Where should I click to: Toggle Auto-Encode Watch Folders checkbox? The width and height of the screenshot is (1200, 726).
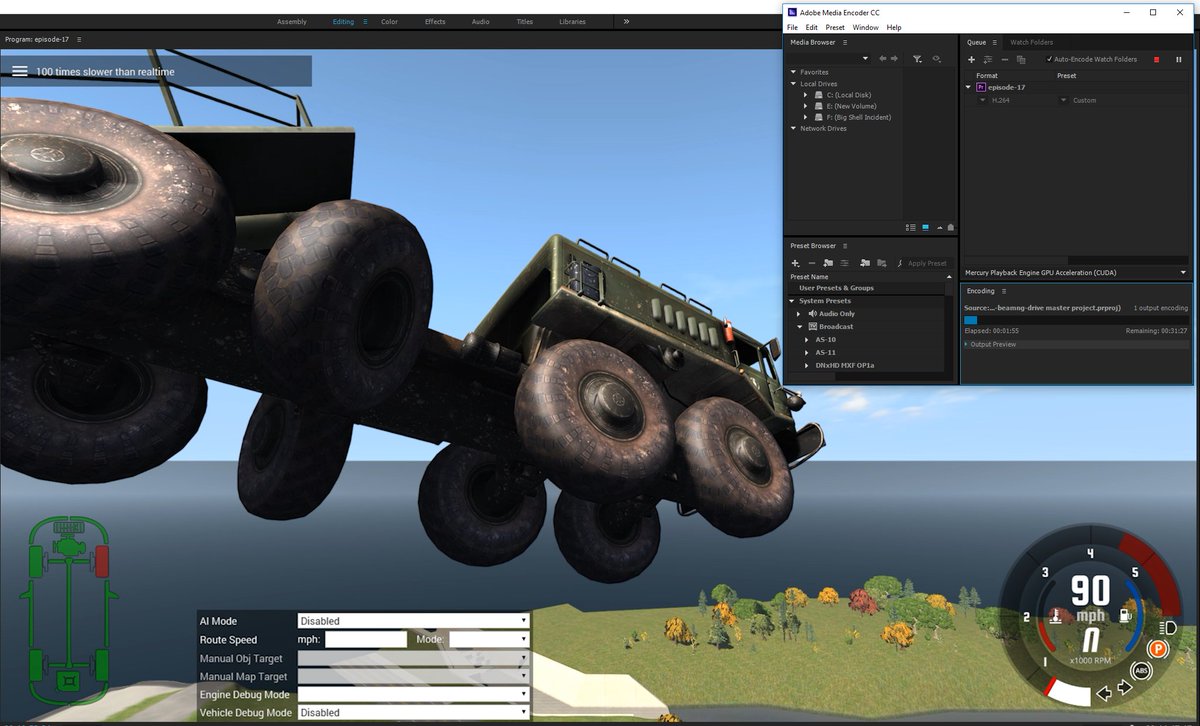pos(1049,59)
